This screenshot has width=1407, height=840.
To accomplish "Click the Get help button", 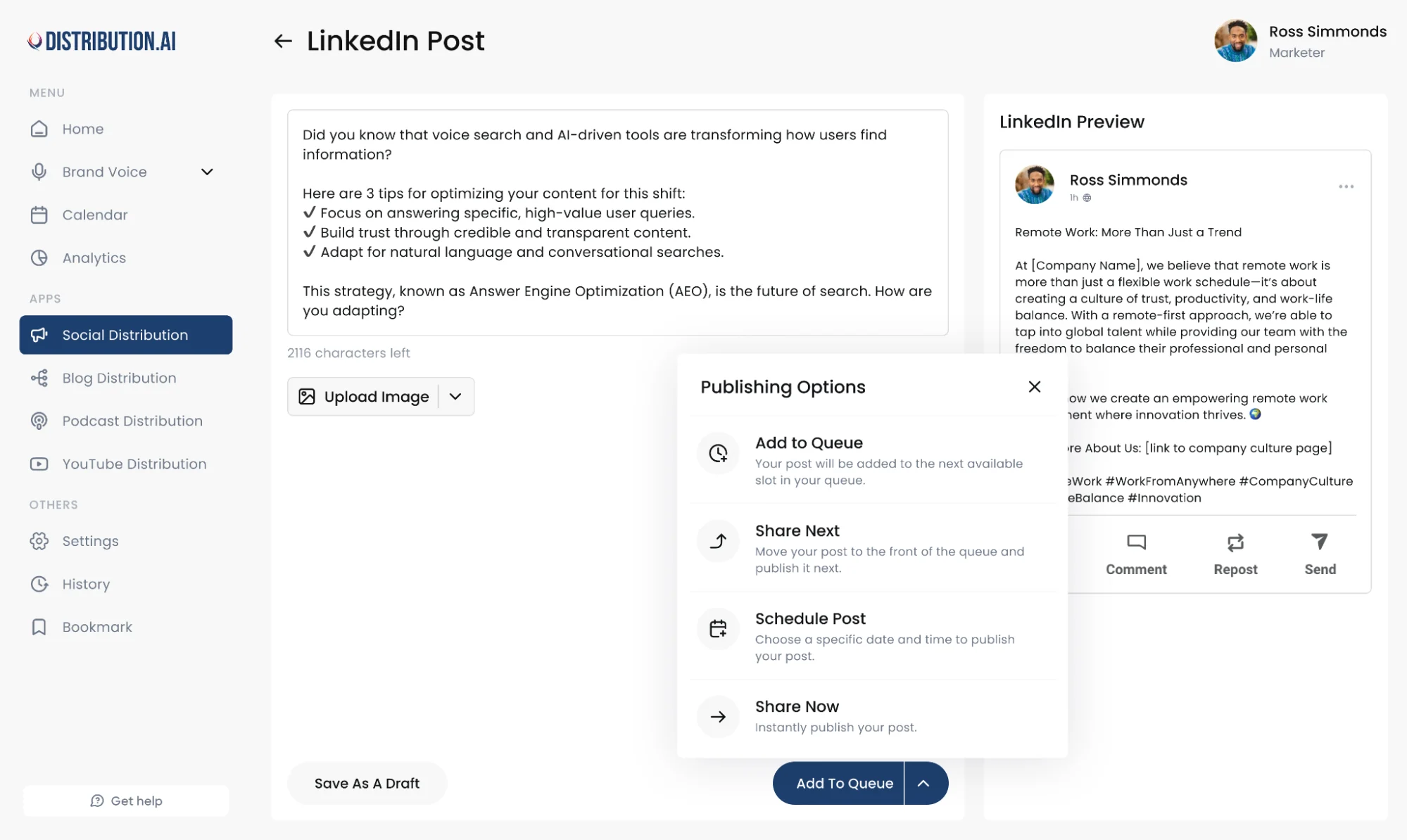I will click(126, 801).
